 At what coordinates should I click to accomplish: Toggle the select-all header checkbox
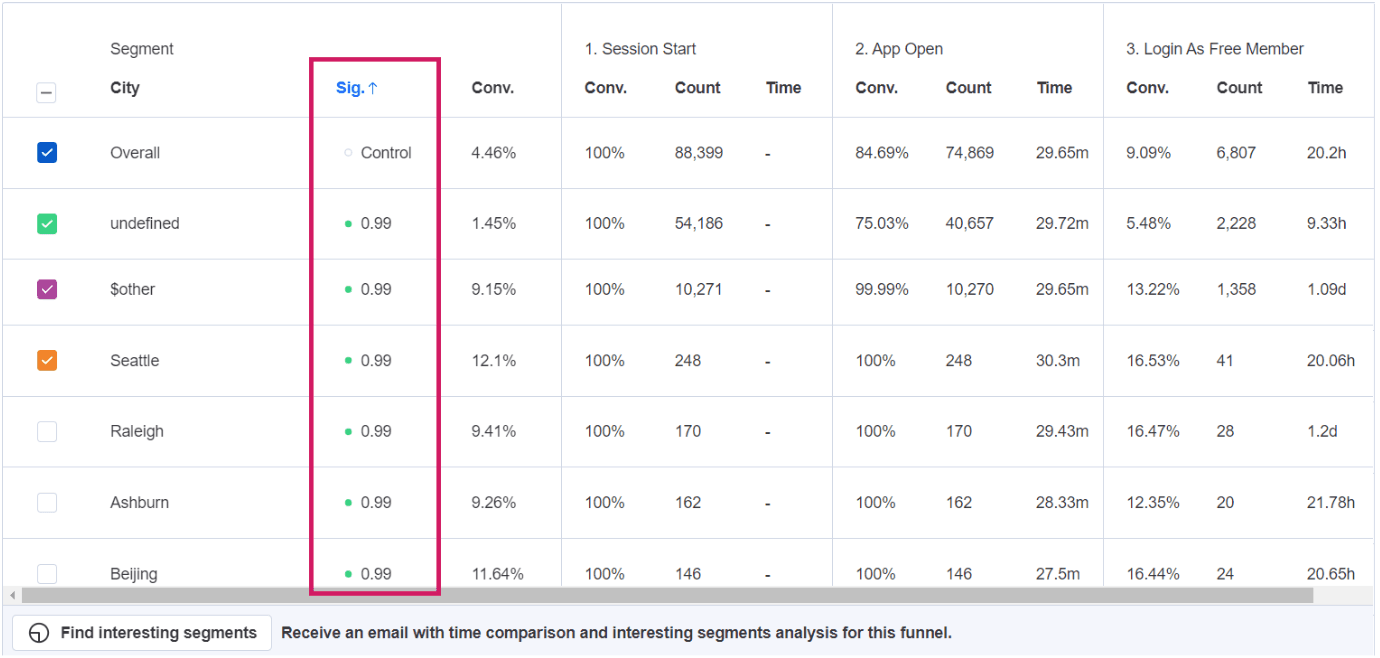47,93
